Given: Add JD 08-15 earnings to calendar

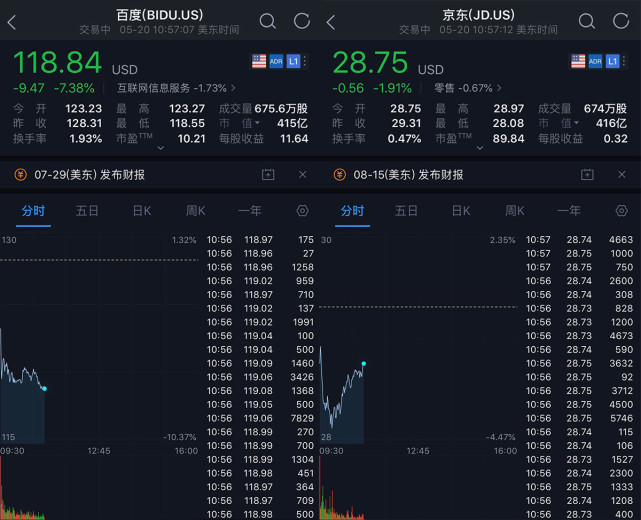Looking at the screenshot, I should 587,175.
